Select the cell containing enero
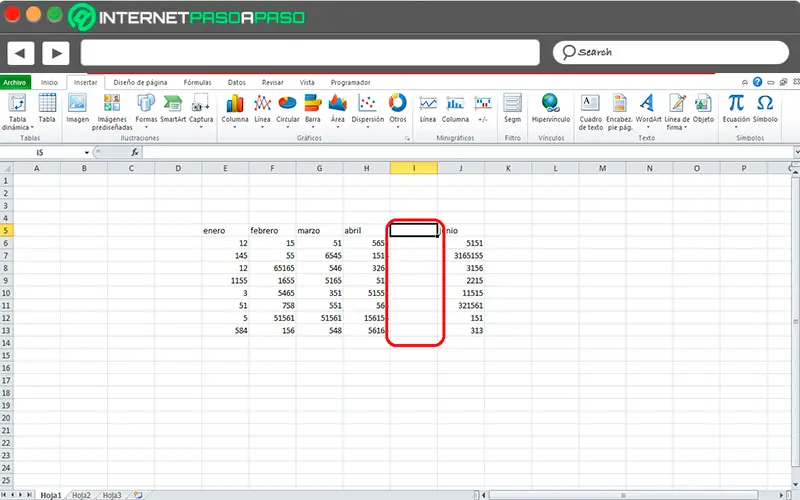 point(225,231)
